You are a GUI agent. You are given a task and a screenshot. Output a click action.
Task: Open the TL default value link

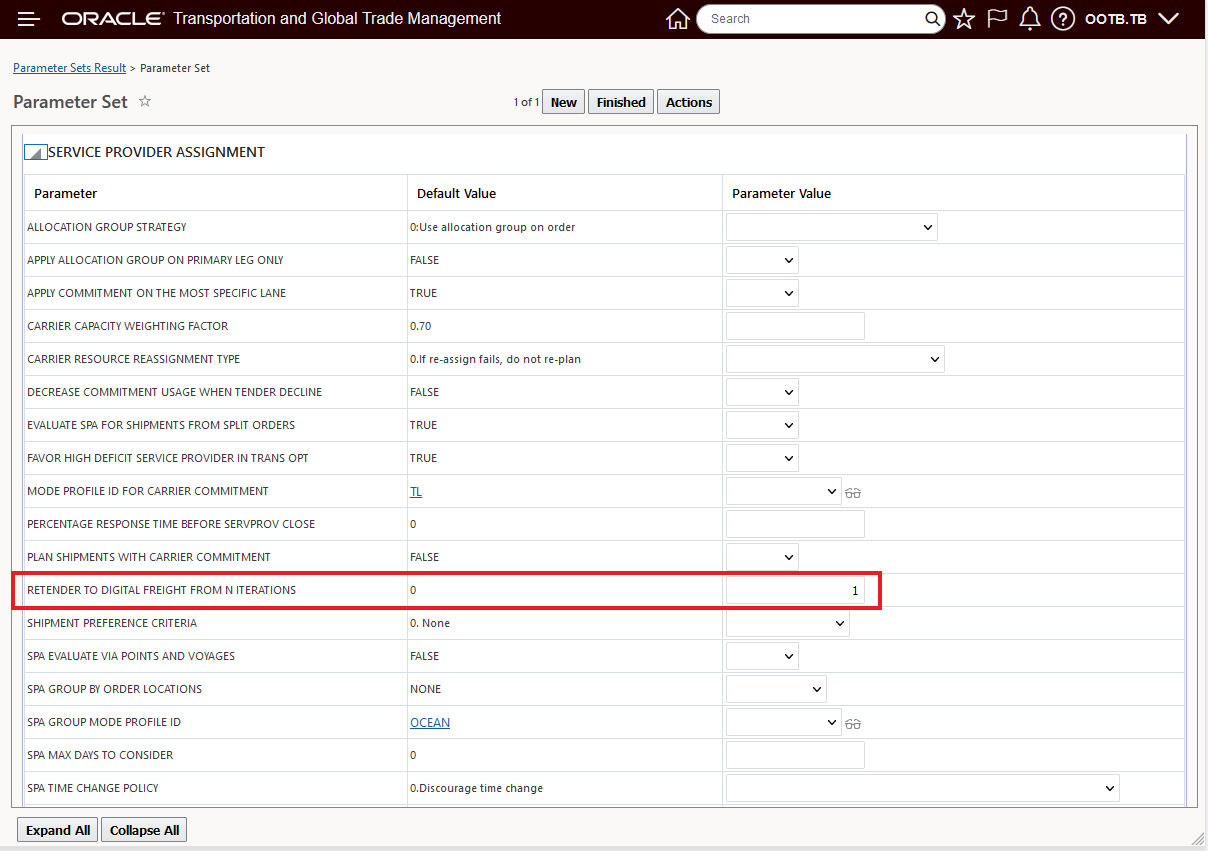pyautogui.click(x=416, y=491)
